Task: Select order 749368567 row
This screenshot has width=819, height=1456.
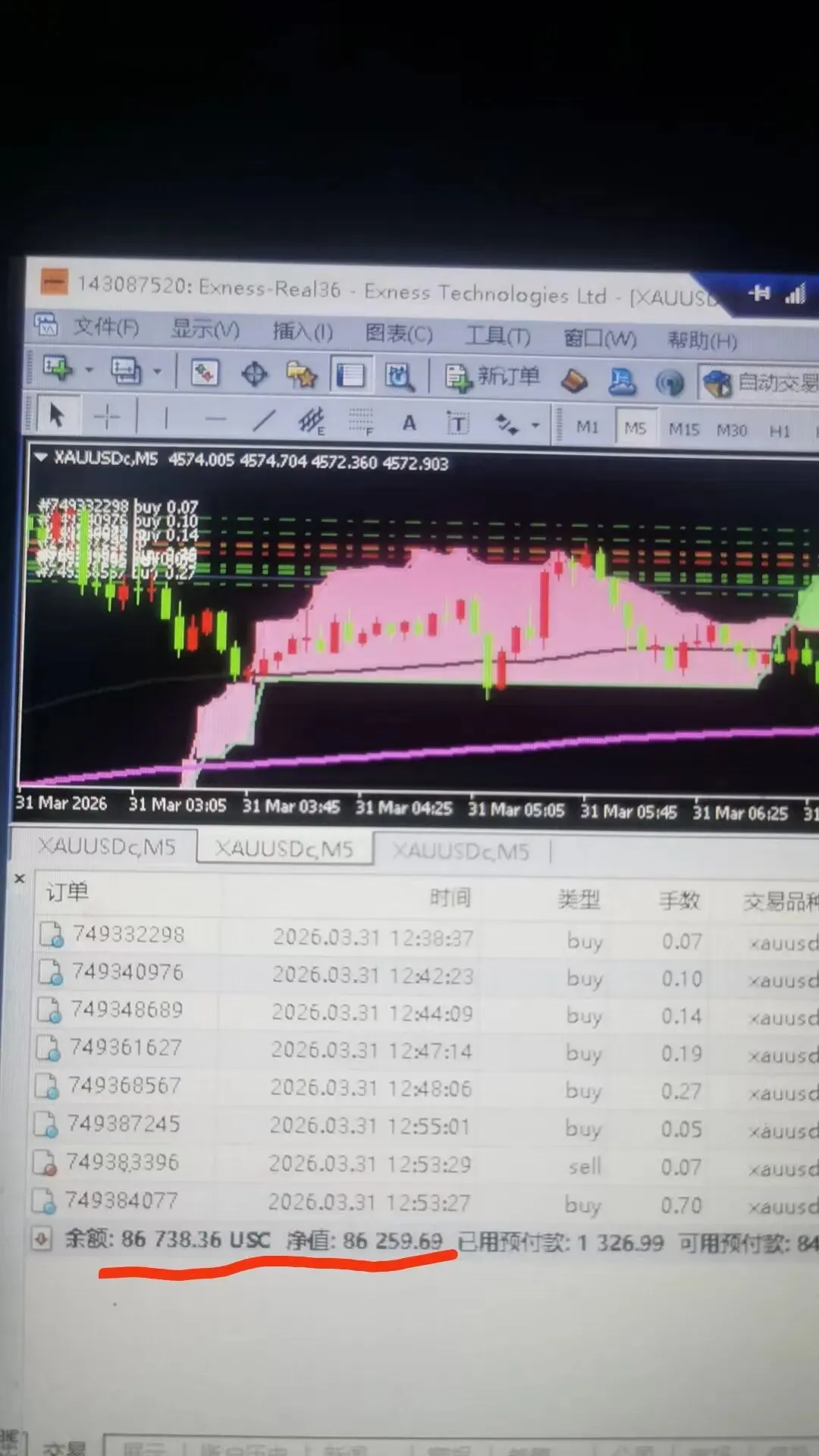Action: tap(427, 1089)
